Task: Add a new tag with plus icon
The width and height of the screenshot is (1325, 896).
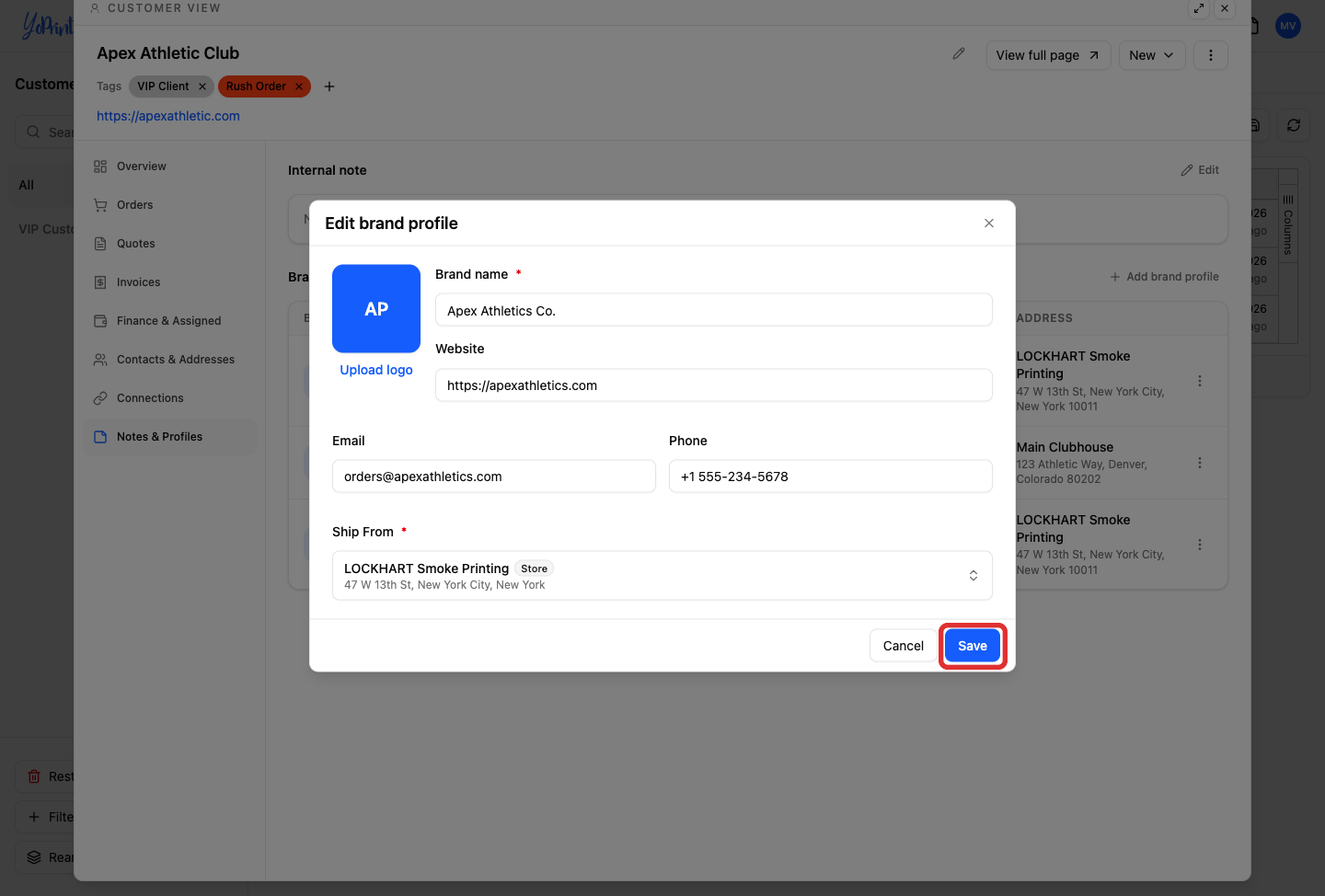Action: click(329, 86)
